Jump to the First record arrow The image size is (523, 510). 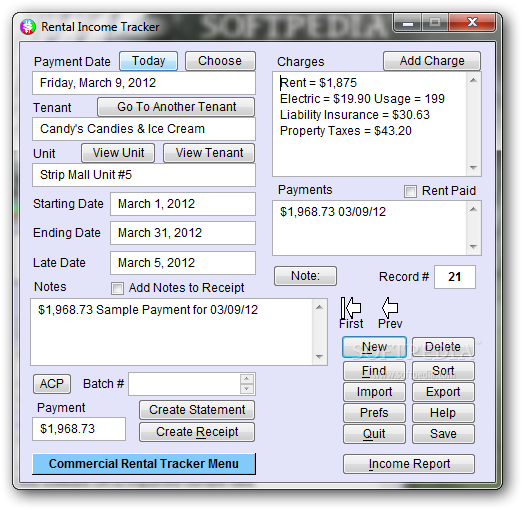(x=351, y=308)
